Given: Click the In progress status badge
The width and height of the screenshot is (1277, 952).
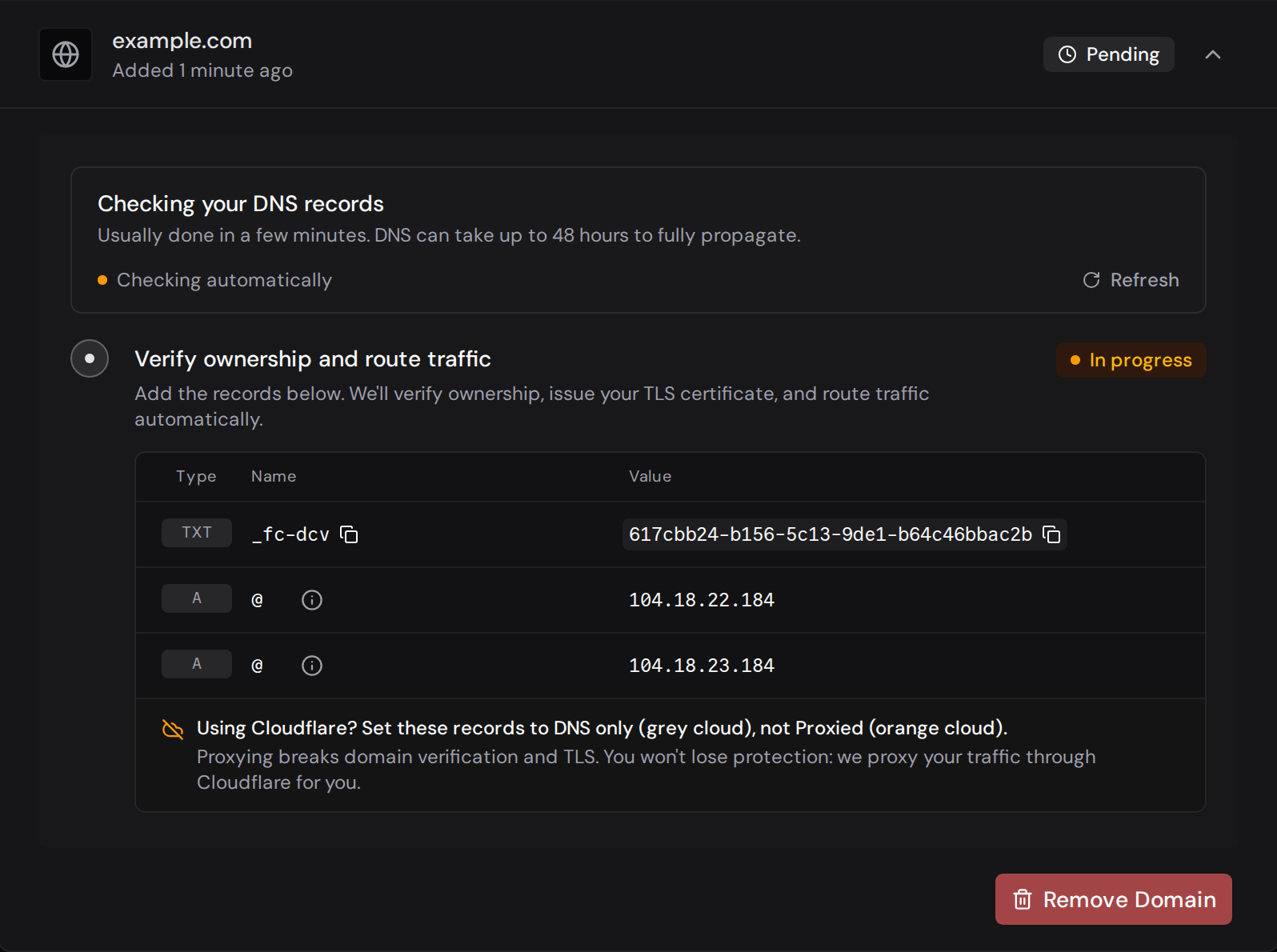Looking at the screenshot, I should pyautogui.click(x=1131, y=360).
